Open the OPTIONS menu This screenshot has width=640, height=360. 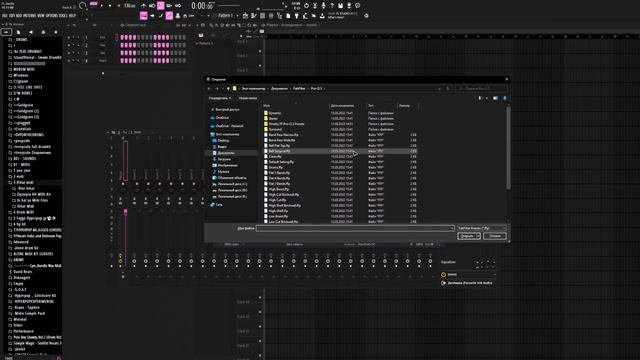[x=52, y=16]
